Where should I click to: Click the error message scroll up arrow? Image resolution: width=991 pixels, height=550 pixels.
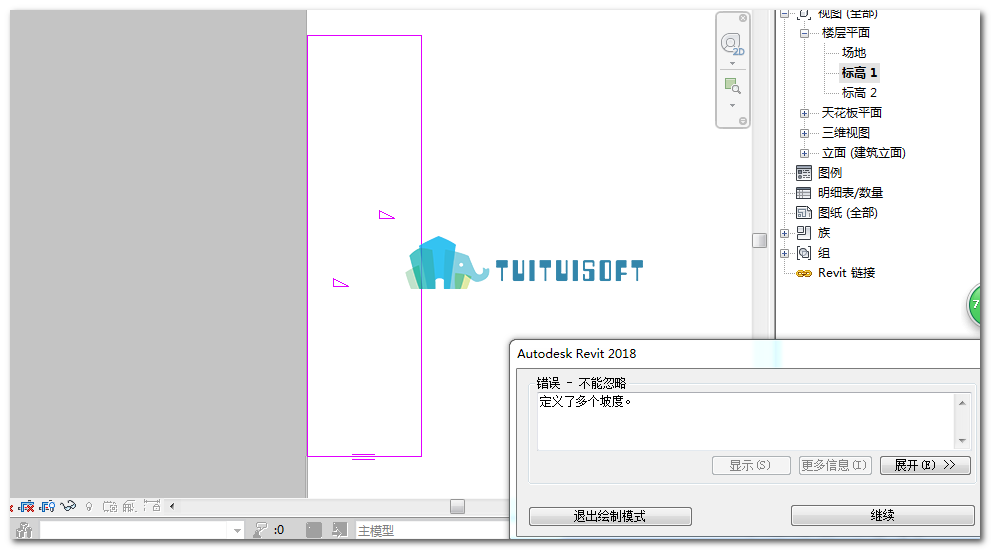coord(962,403)
